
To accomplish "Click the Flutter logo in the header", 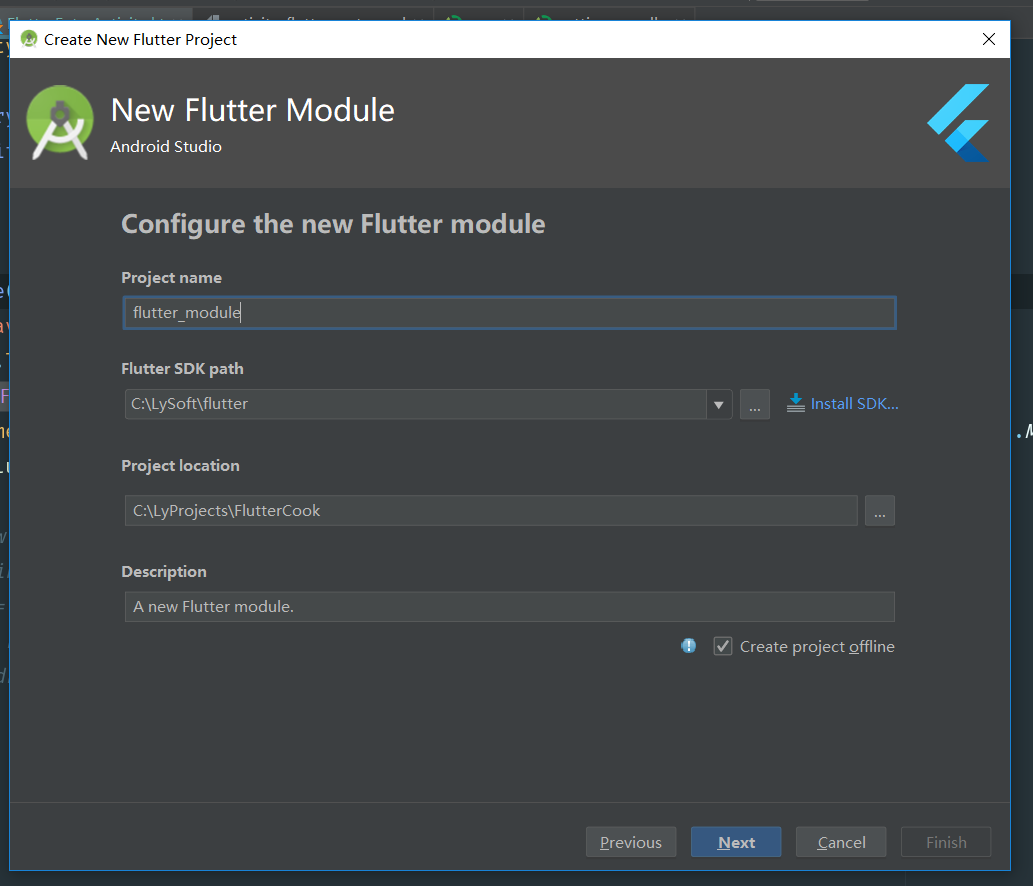I will coord(957,122).
